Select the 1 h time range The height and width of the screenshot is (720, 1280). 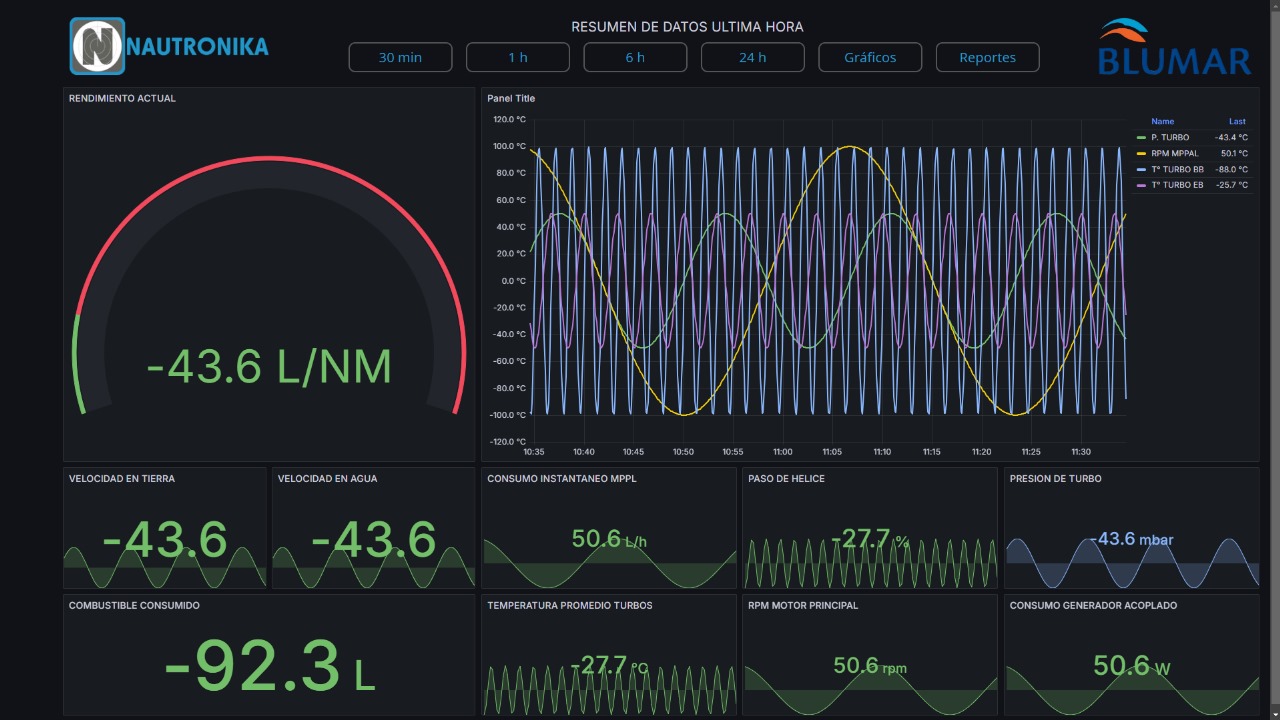pos(517,57)
